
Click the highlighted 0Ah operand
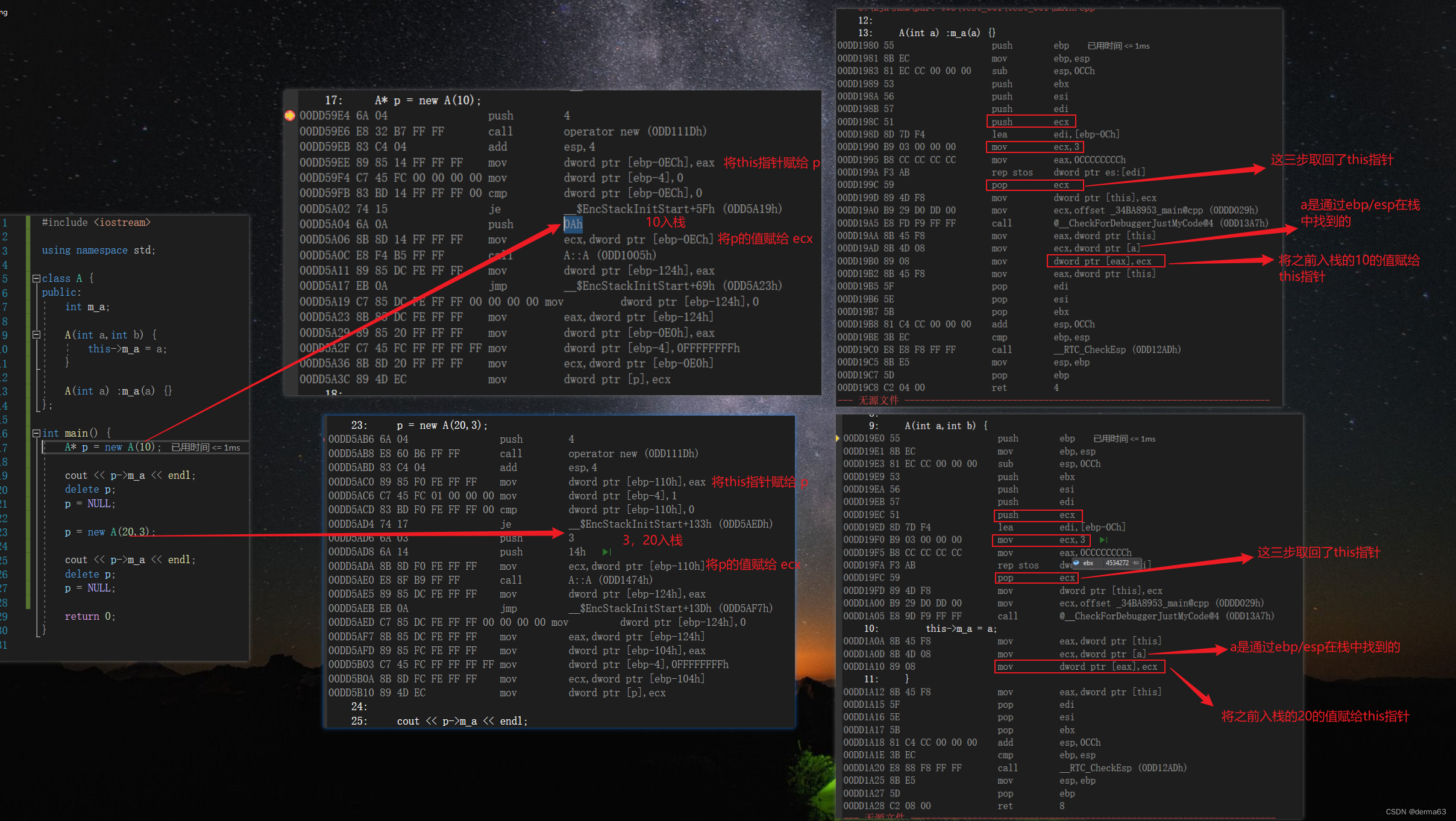(573, 224)
